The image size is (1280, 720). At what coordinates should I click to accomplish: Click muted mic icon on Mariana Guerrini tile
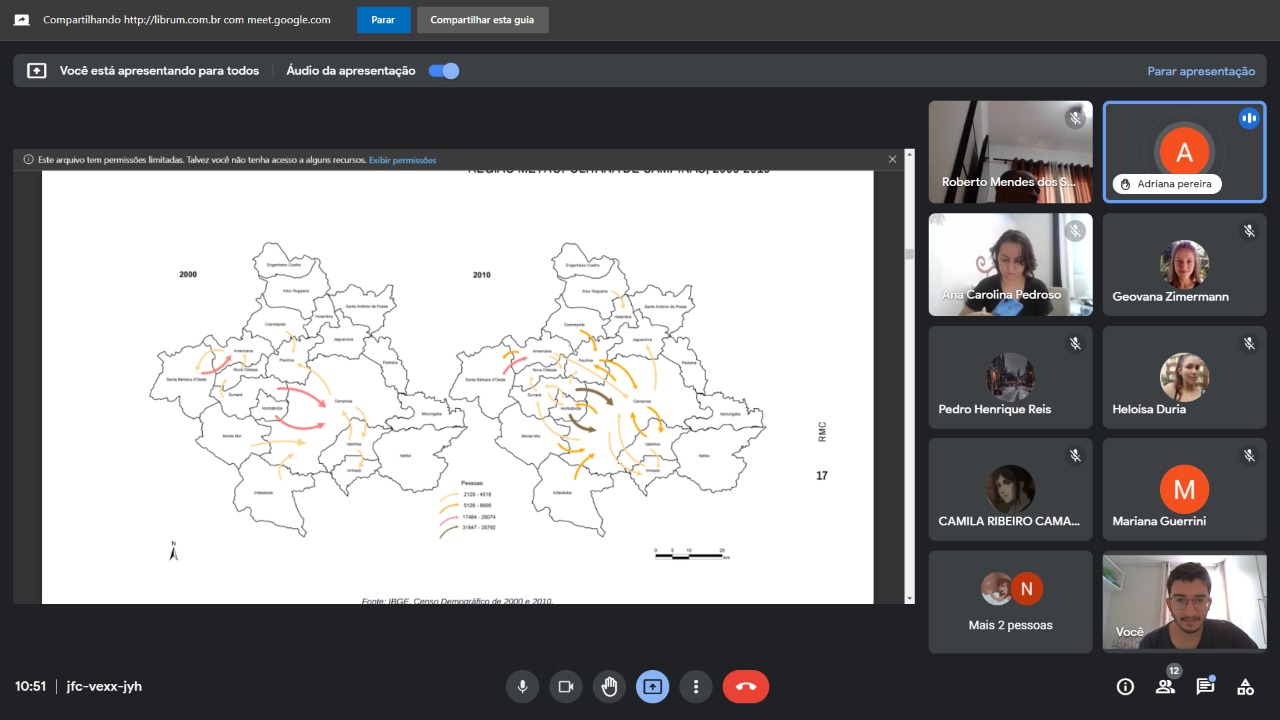(1249, 455)
